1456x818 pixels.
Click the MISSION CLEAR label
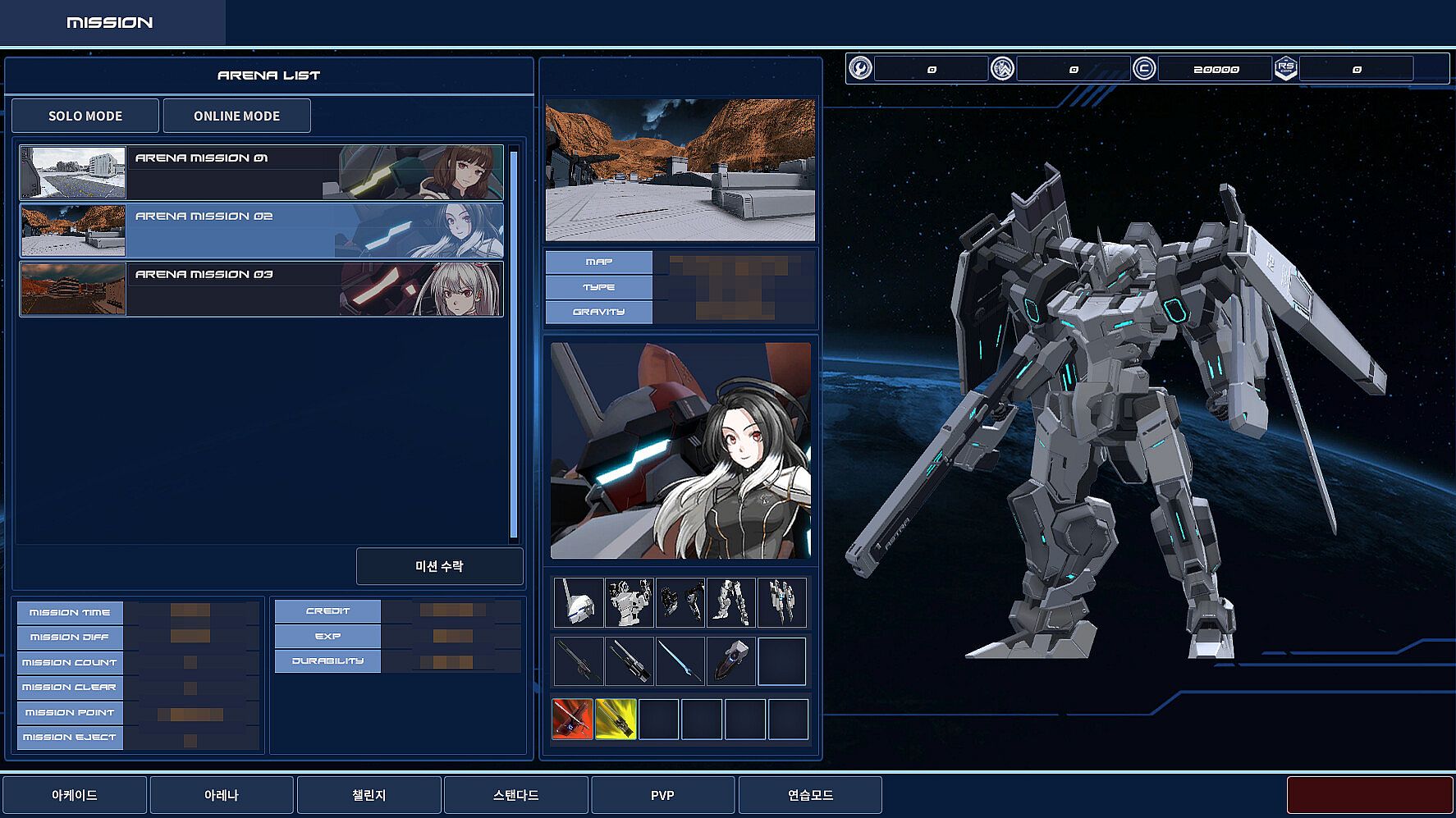[70, 688]
